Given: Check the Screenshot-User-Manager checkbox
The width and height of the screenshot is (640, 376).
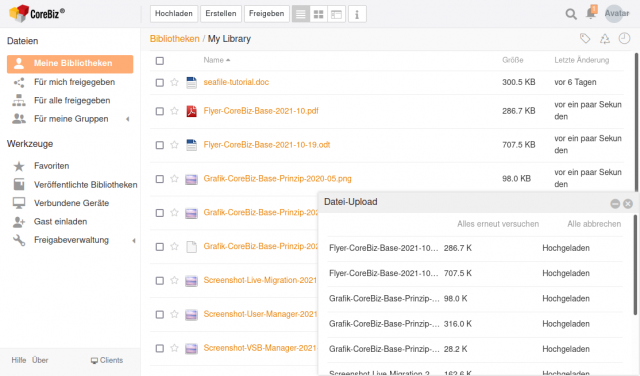Looking at the screenshot, I should coord(160,315).
